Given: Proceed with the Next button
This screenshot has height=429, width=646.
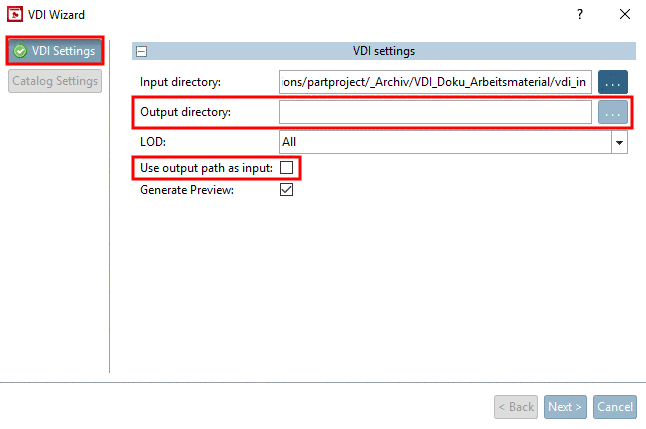Looking at the screenshot, I should coord(565,407).
